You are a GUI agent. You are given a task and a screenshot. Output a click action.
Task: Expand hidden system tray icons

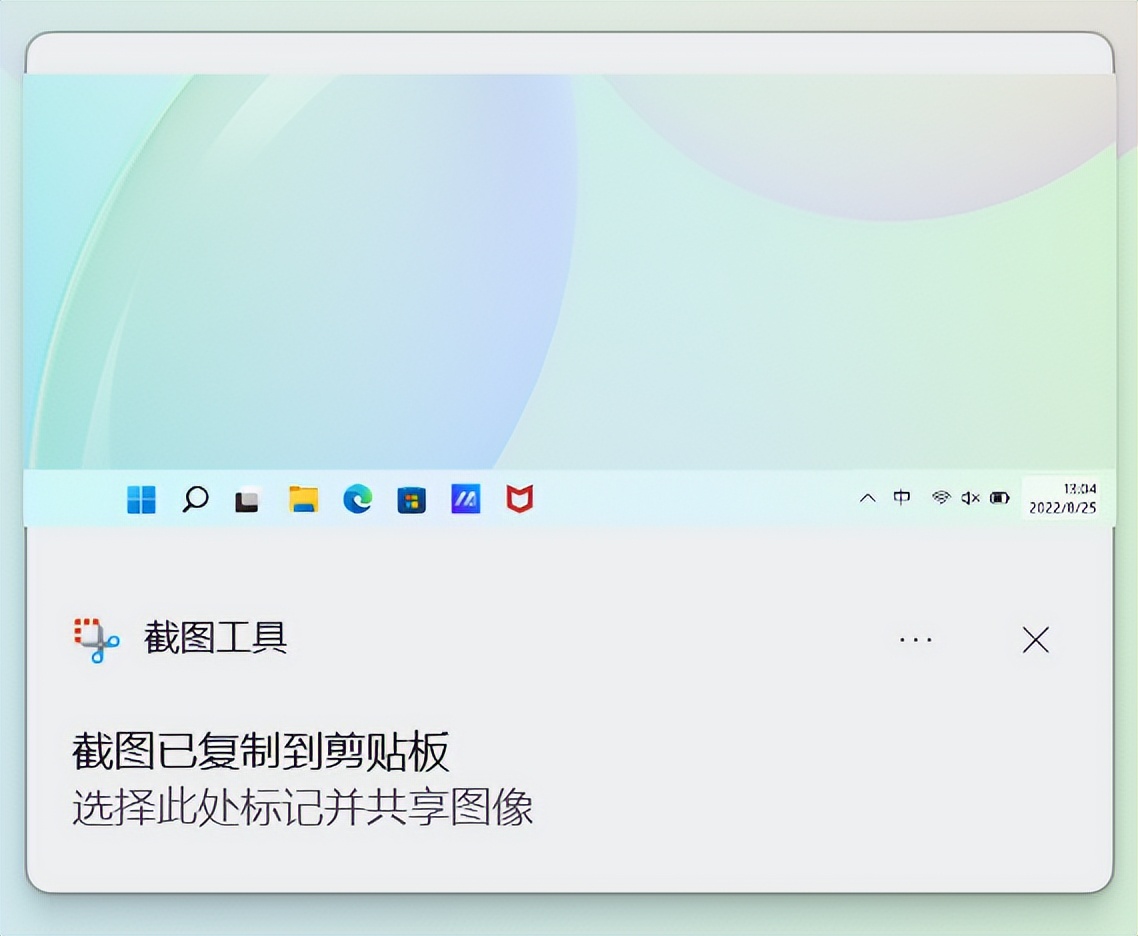(866, 497)
